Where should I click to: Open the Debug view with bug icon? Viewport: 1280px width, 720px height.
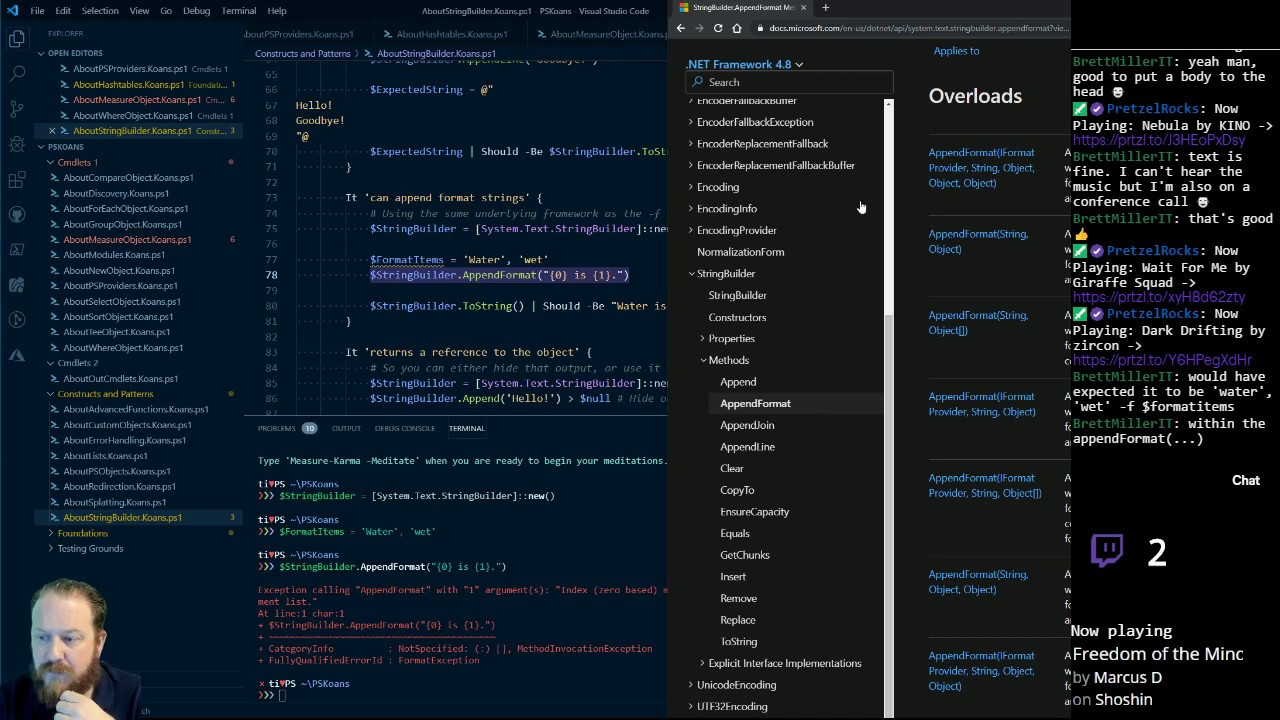click(x=17, y=144)
